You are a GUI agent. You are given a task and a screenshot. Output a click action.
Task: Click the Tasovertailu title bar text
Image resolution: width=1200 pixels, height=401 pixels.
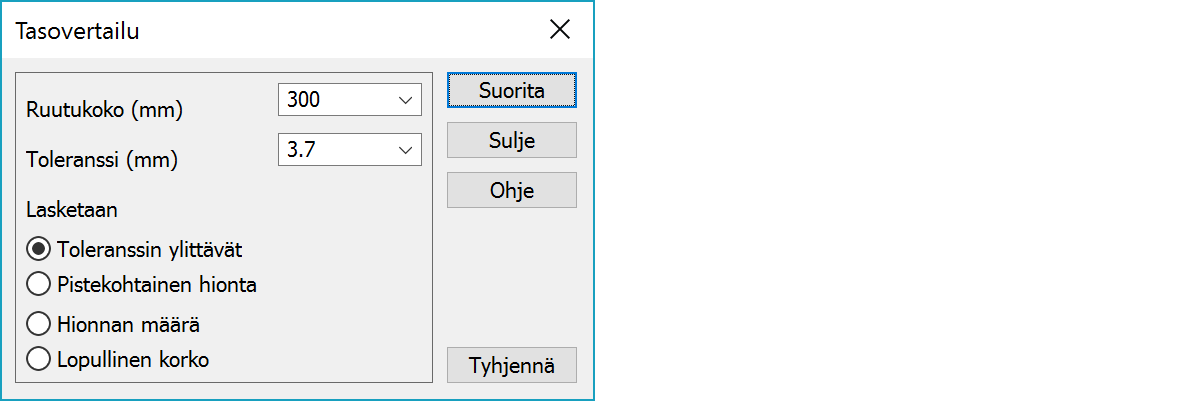(77, 31)
